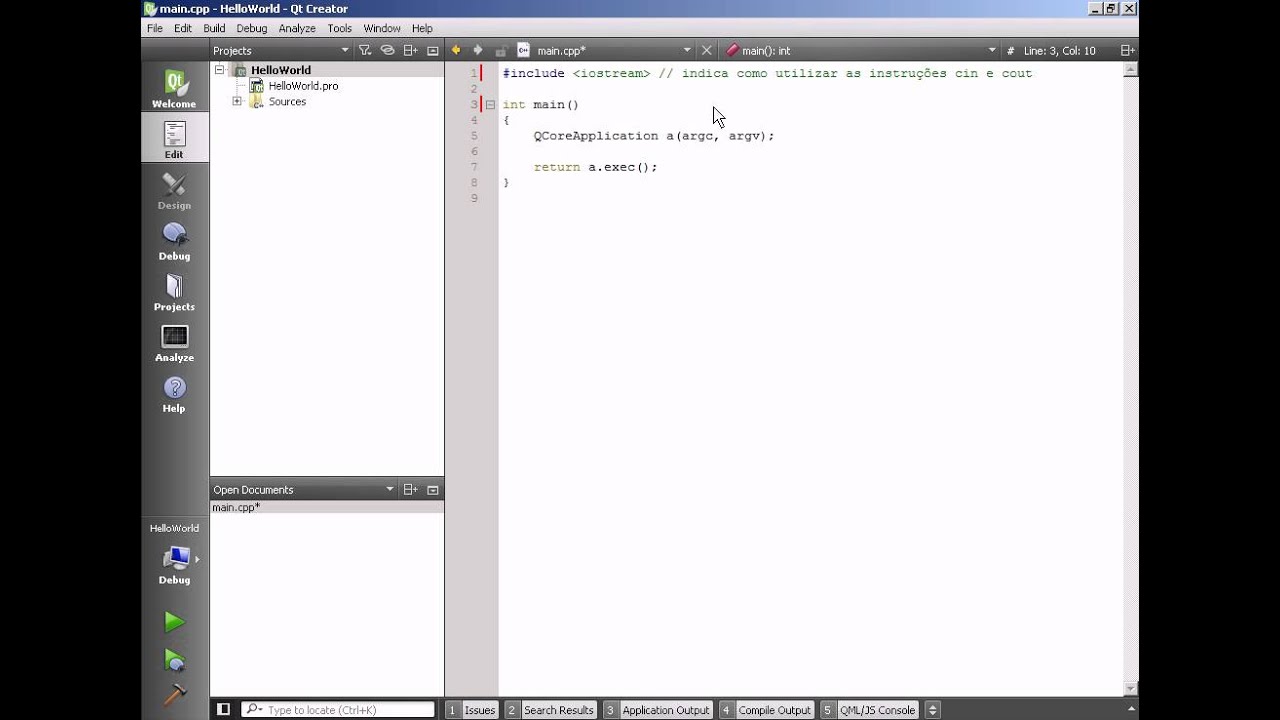Select HelloWorld.pro in project tree

(303, 86)
